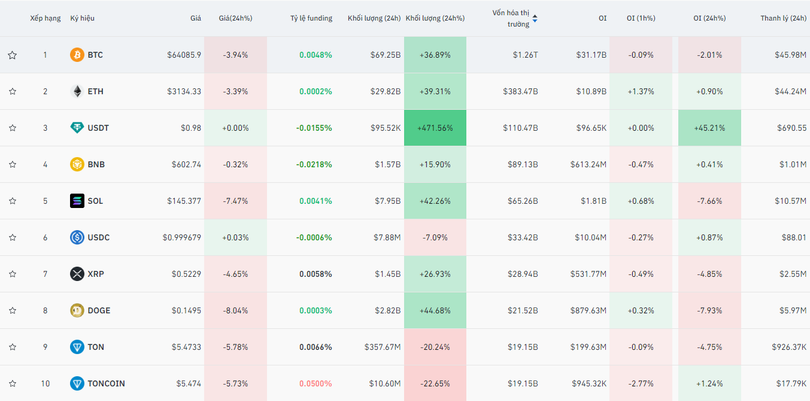Click the Dogecoin (DOGE) icon
Screen dimensions: 810x401
tap(77, 310)
